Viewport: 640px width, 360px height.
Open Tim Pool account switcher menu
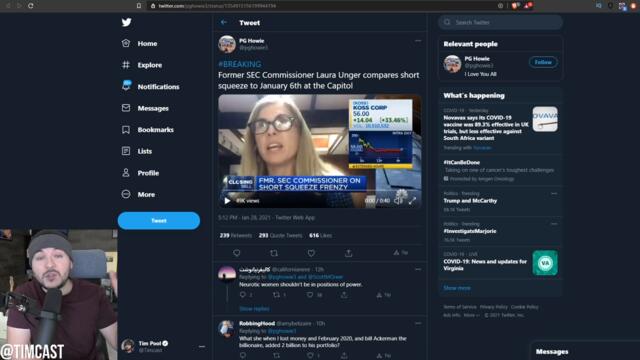click(x=163, y=346)
